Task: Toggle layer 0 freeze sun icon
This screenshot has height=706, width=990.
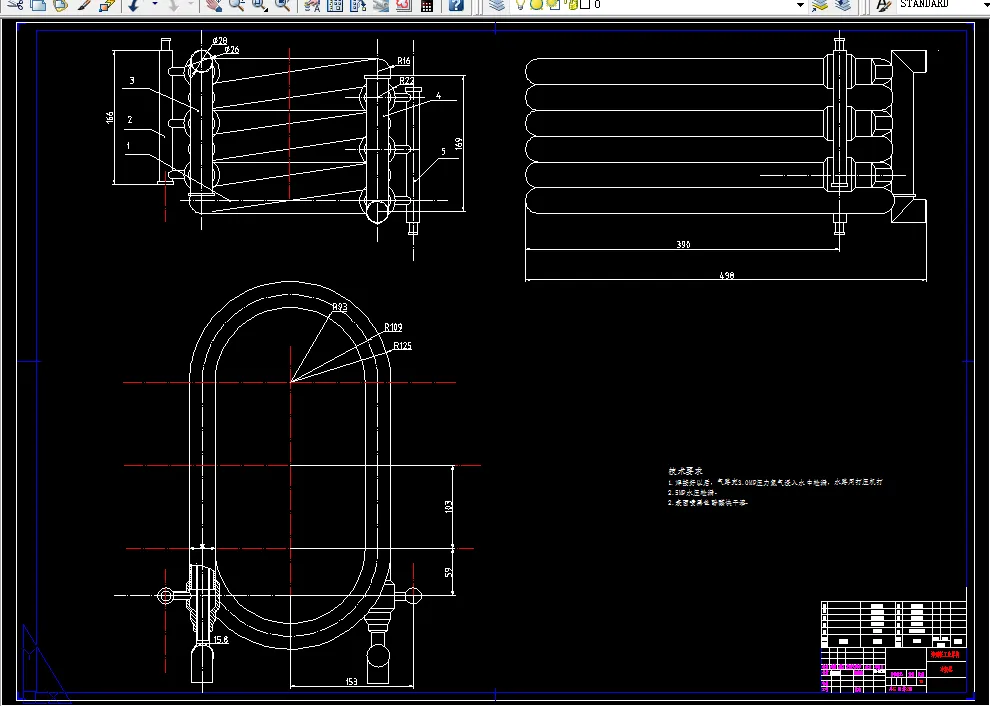Action: [x=535, y=4]
